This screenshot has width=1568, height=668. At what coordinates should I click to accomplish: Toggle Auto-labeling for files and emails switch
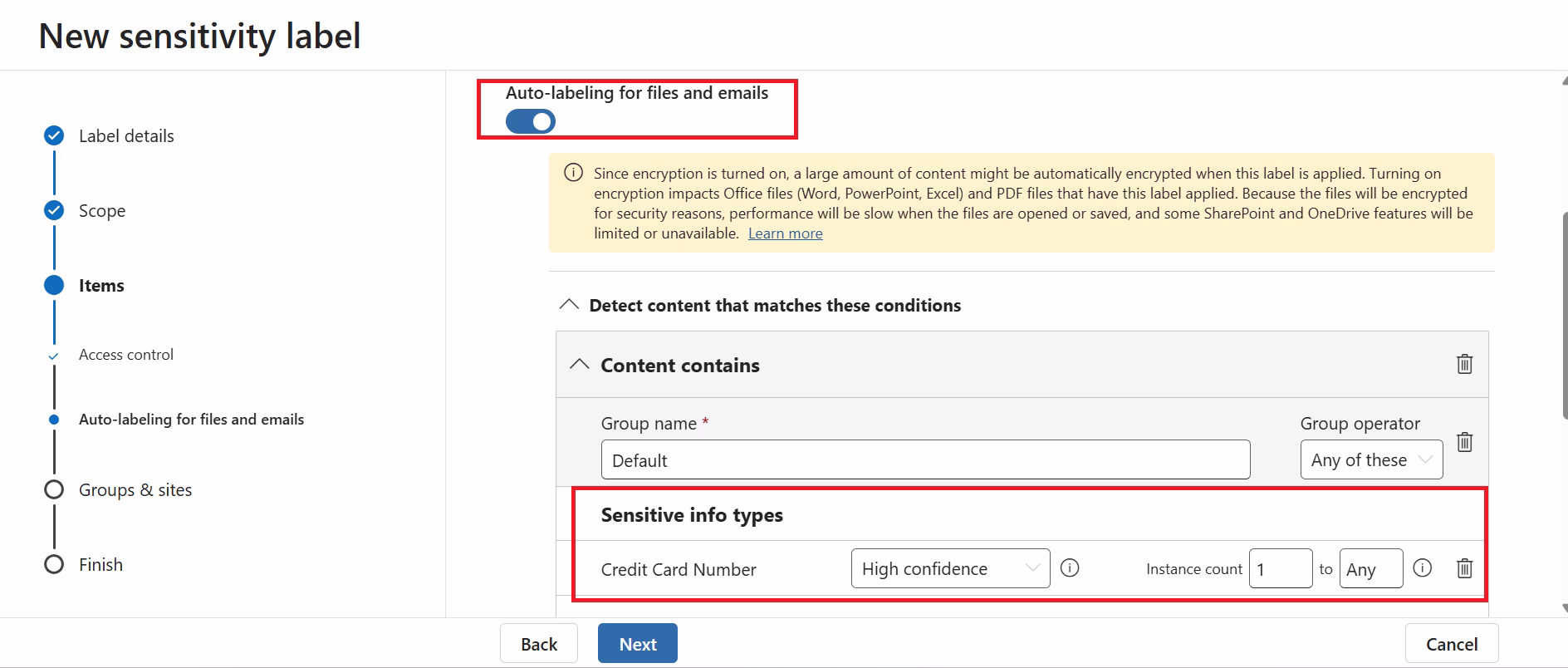pyautogui.click(x=530, y=122)
